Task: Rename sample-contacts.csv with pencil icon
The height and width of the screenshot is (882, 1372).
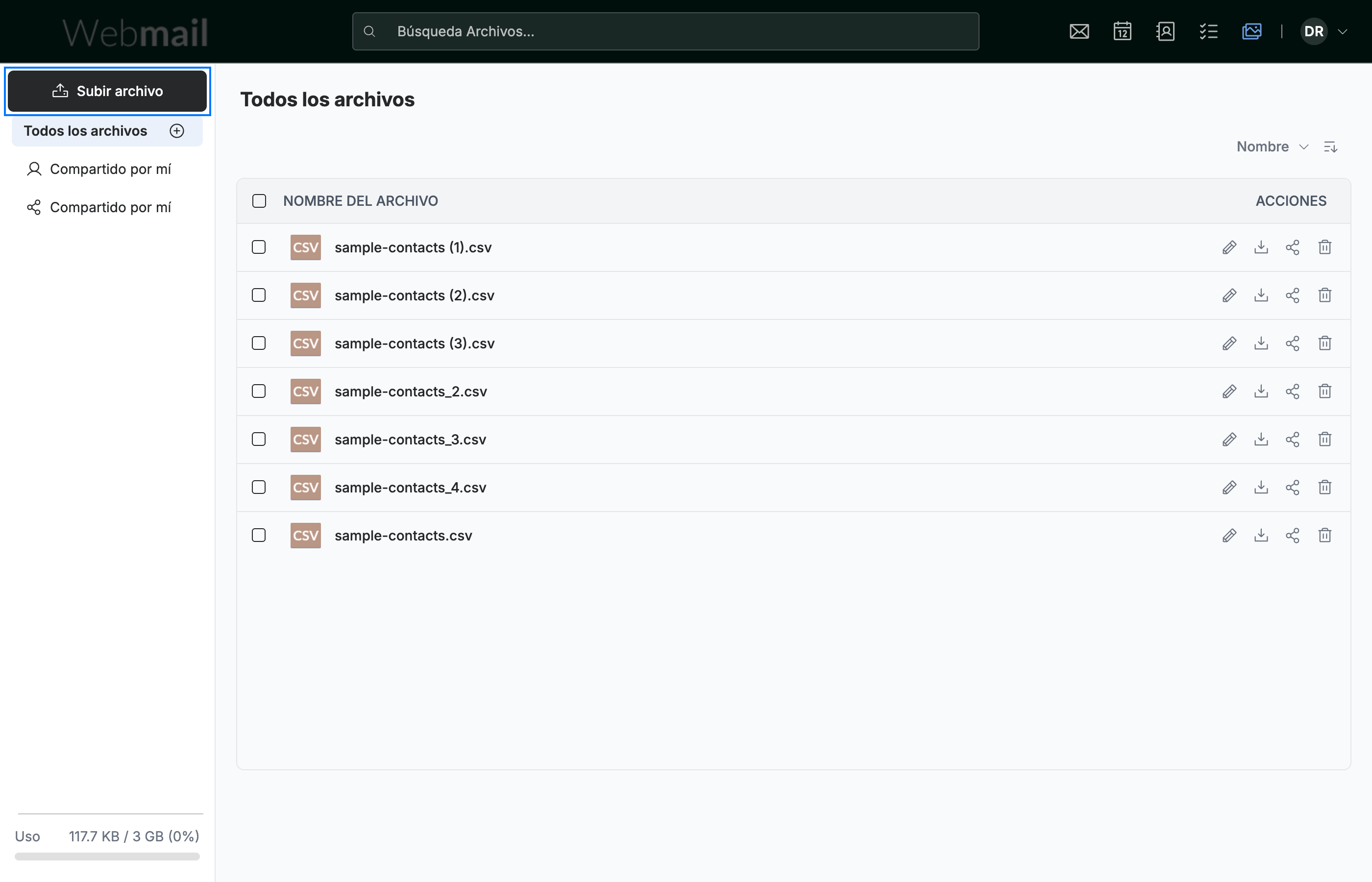Action: [x=1229, y=536]
